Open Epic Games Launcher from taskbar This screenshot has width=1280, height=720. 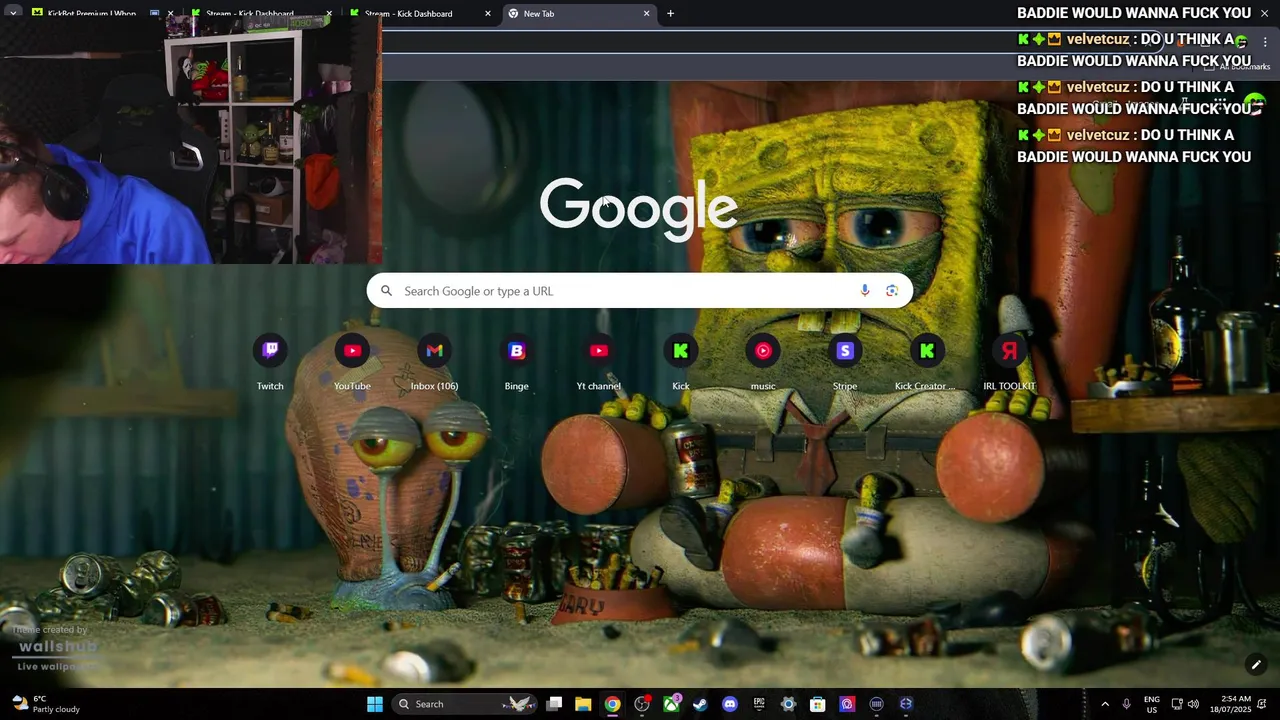pos(759,704)
